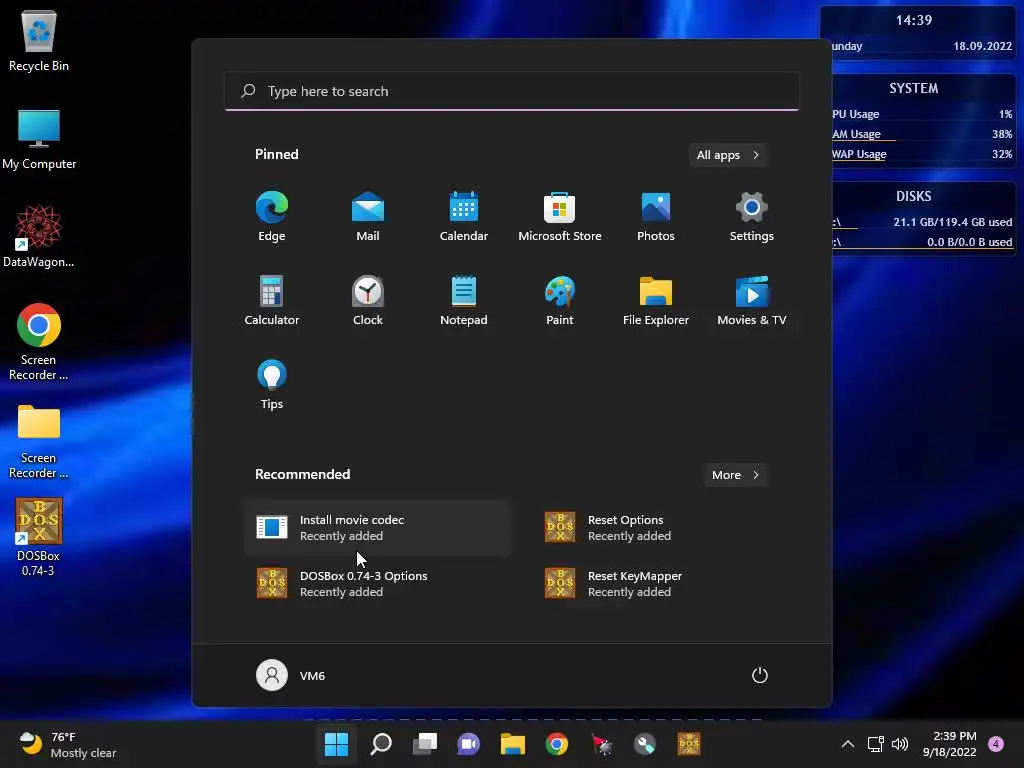The image size is (1024, 768).
Task: Click the SYSTEM heading in desktop widget
Action: (x=914, y=88)
